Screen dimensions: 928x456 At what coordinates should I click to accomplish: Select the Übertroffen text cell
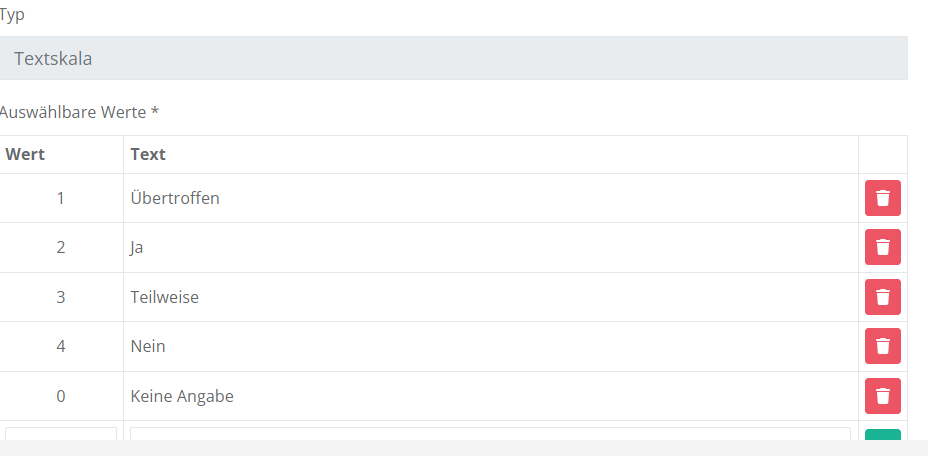pos(175,198)
